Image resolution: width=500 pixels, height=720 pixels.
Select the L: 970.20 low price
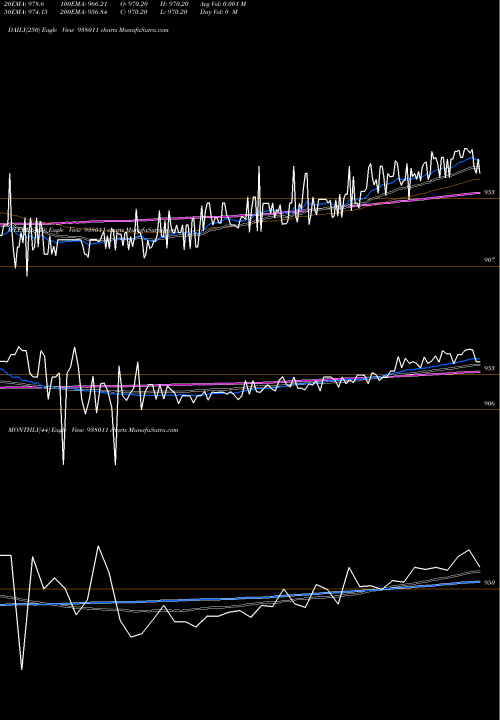coord(174,12)
